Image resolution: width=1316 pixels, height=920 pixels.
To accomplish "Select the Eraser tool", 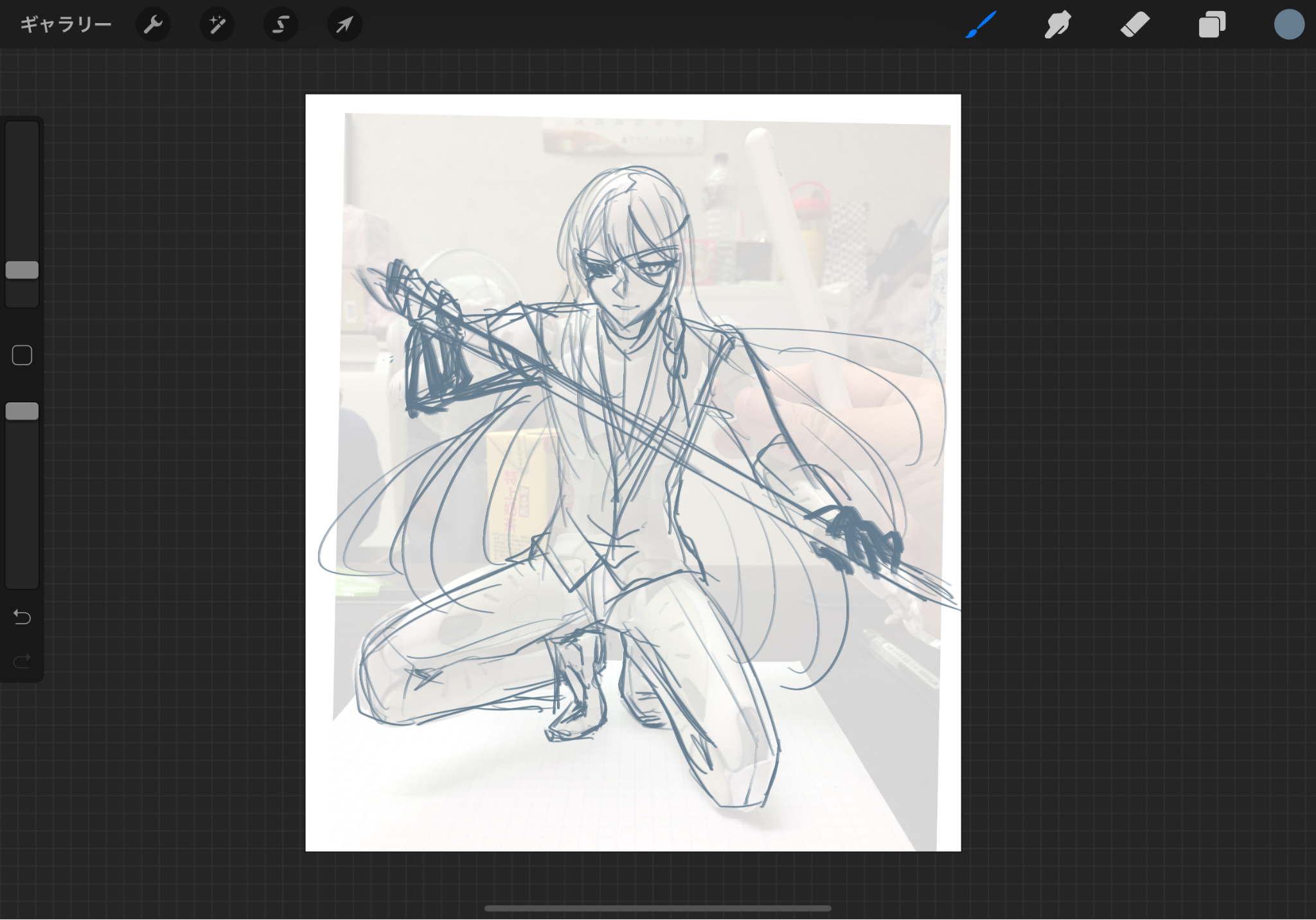I will coord(1135,25).
